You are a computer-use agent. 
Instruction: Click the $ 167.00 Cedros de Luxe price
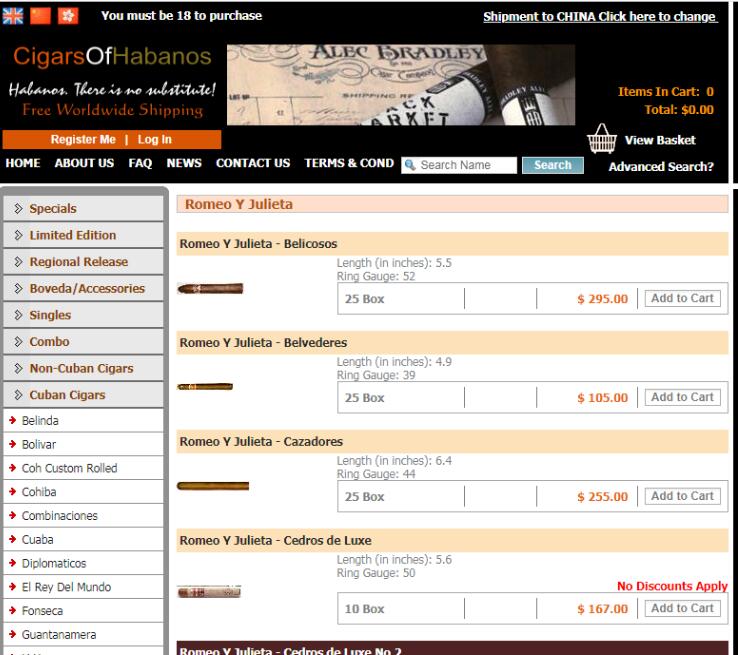click(602, 609)
